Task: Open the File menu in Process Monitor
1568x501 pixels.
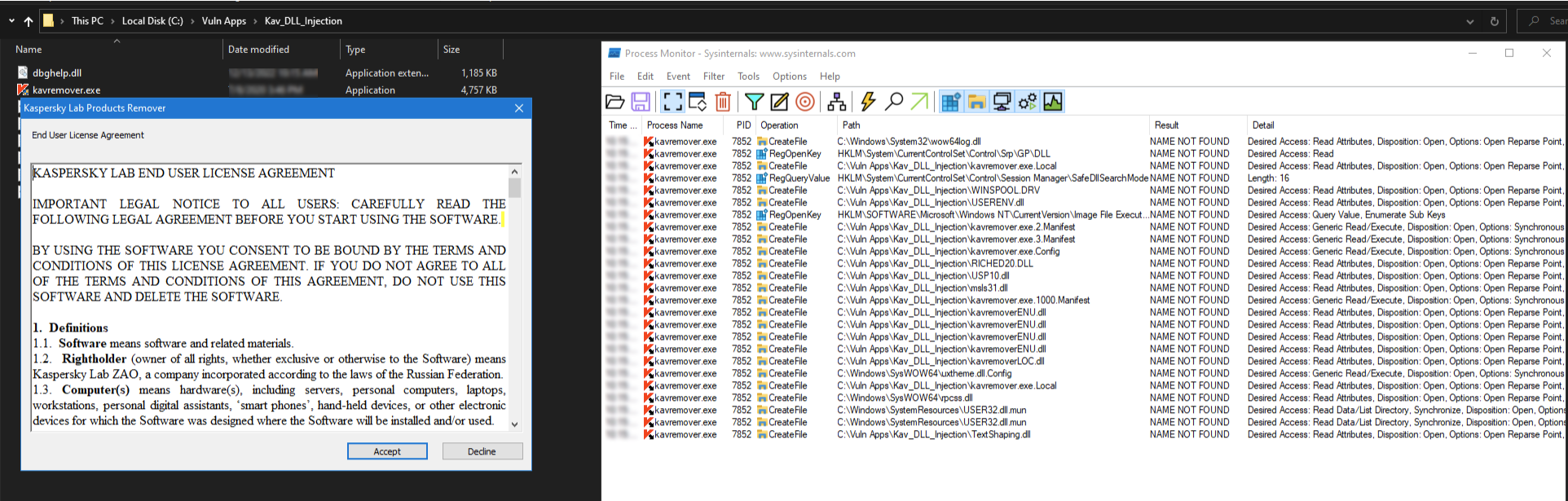Action: pyautogui.click(x=617, y=77)
